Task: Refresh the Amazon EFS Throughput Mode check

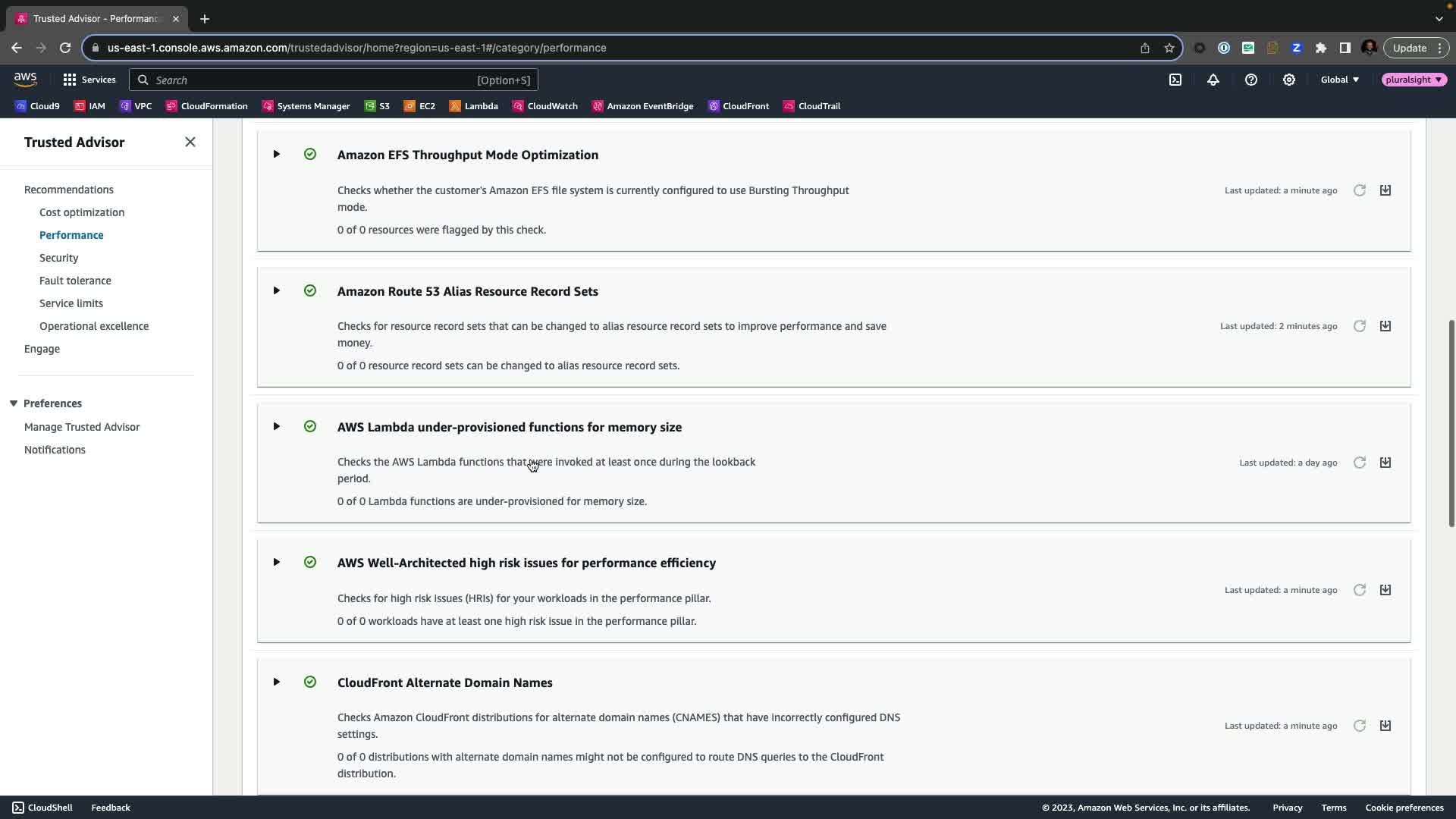Action: 1359,190
